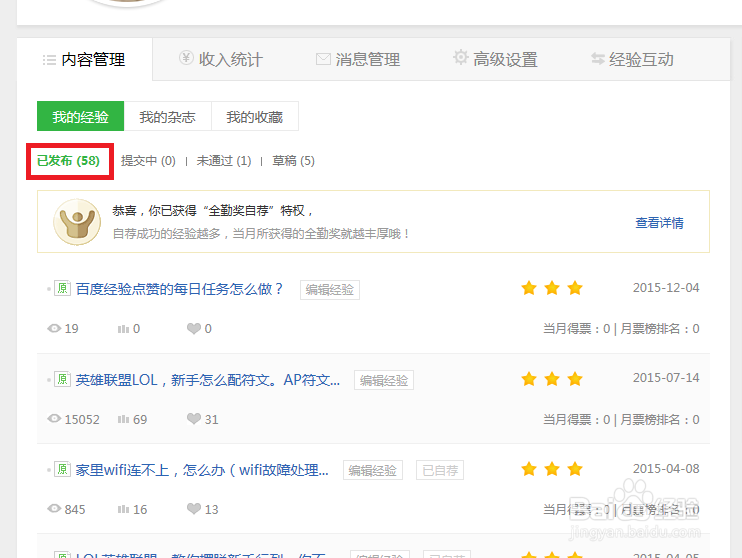Click the star rating of 百度经验点赞 article
Viewport: 742px width, 558px height.
[552, 288]
